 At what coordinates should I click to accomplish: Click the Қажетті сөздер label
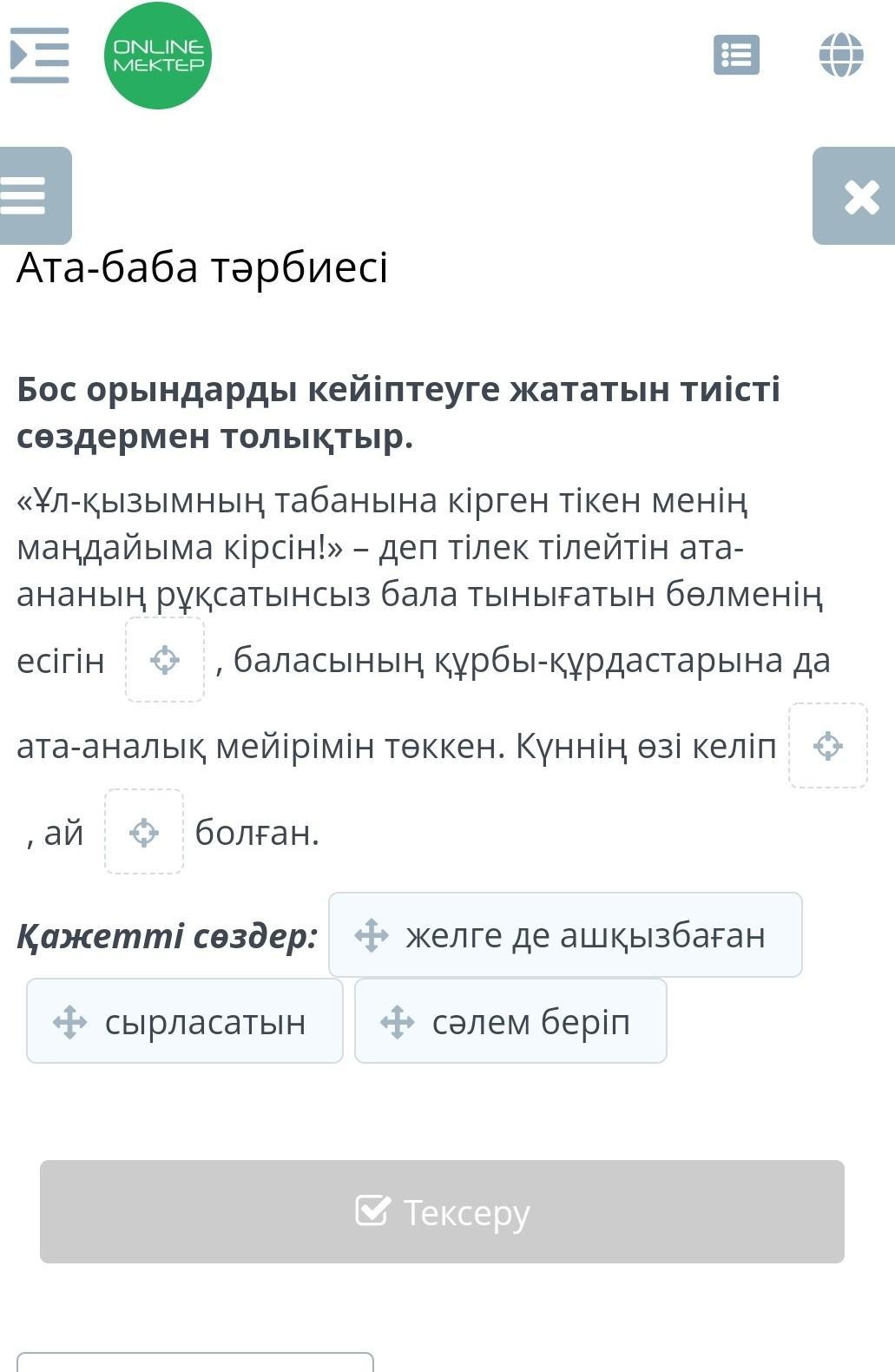pyautogui.click(x=168, y=936)
